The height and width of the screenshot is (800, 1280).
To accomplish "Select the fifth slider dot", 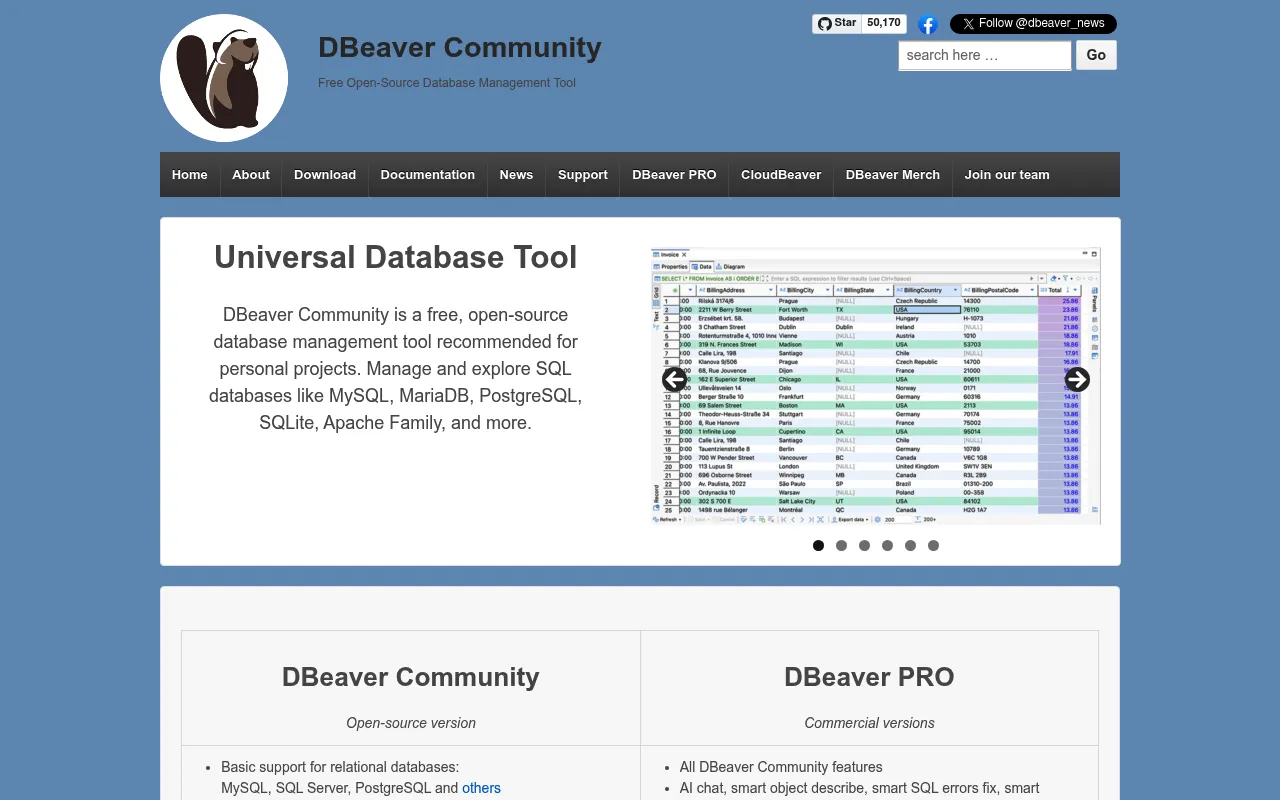I will click(910, 546).
